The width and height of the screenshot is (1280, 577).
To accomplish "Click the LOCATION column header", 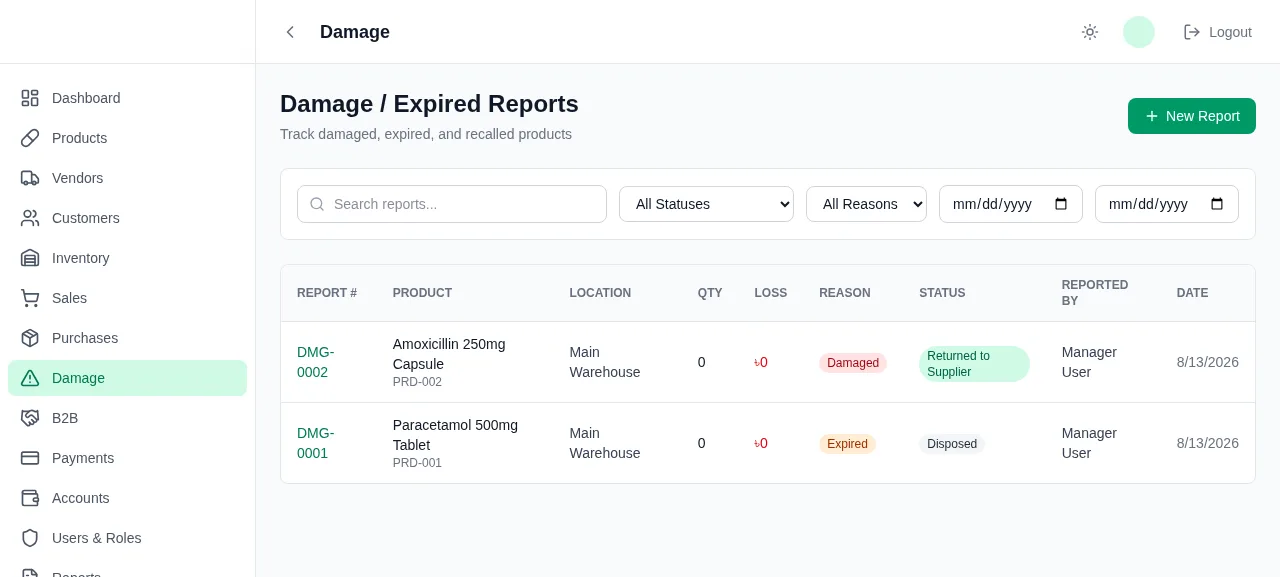I will tap(600, 293).
